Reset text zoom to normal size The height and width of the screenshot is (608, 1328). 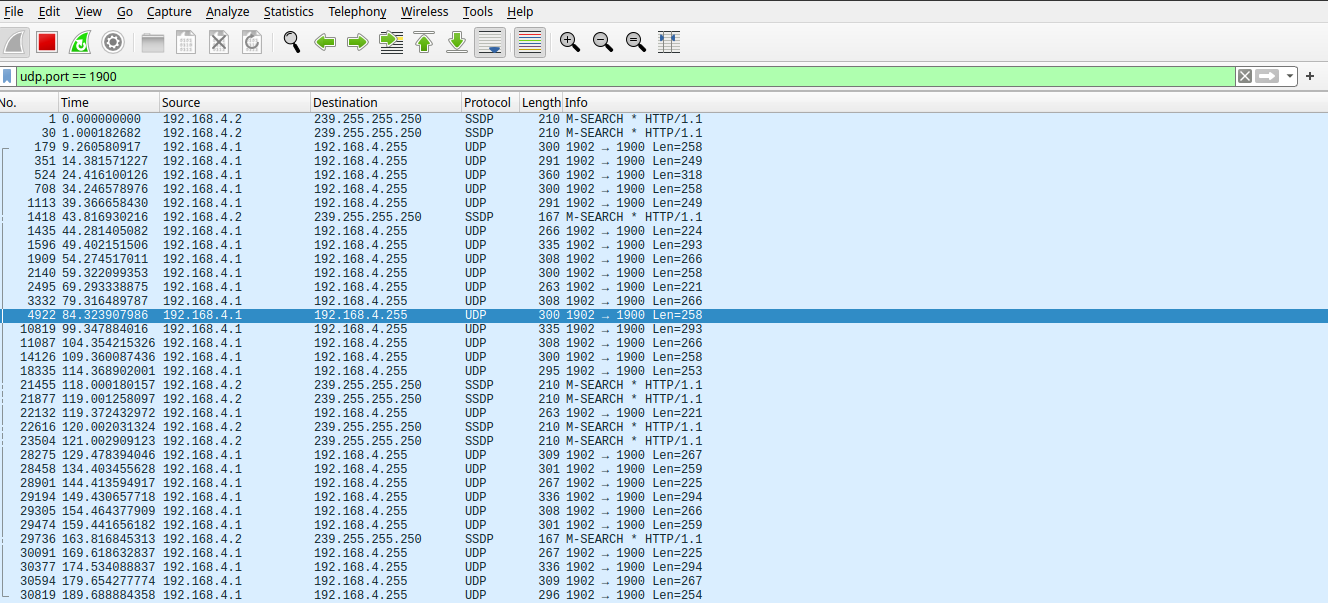click(635, 42)
